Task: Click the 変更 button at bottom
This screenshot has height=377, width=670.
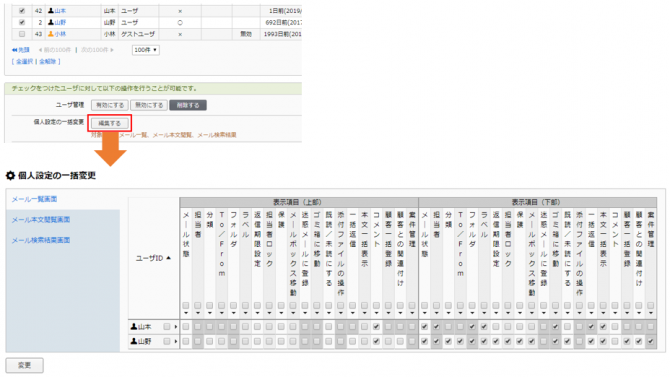Action: 24,365
